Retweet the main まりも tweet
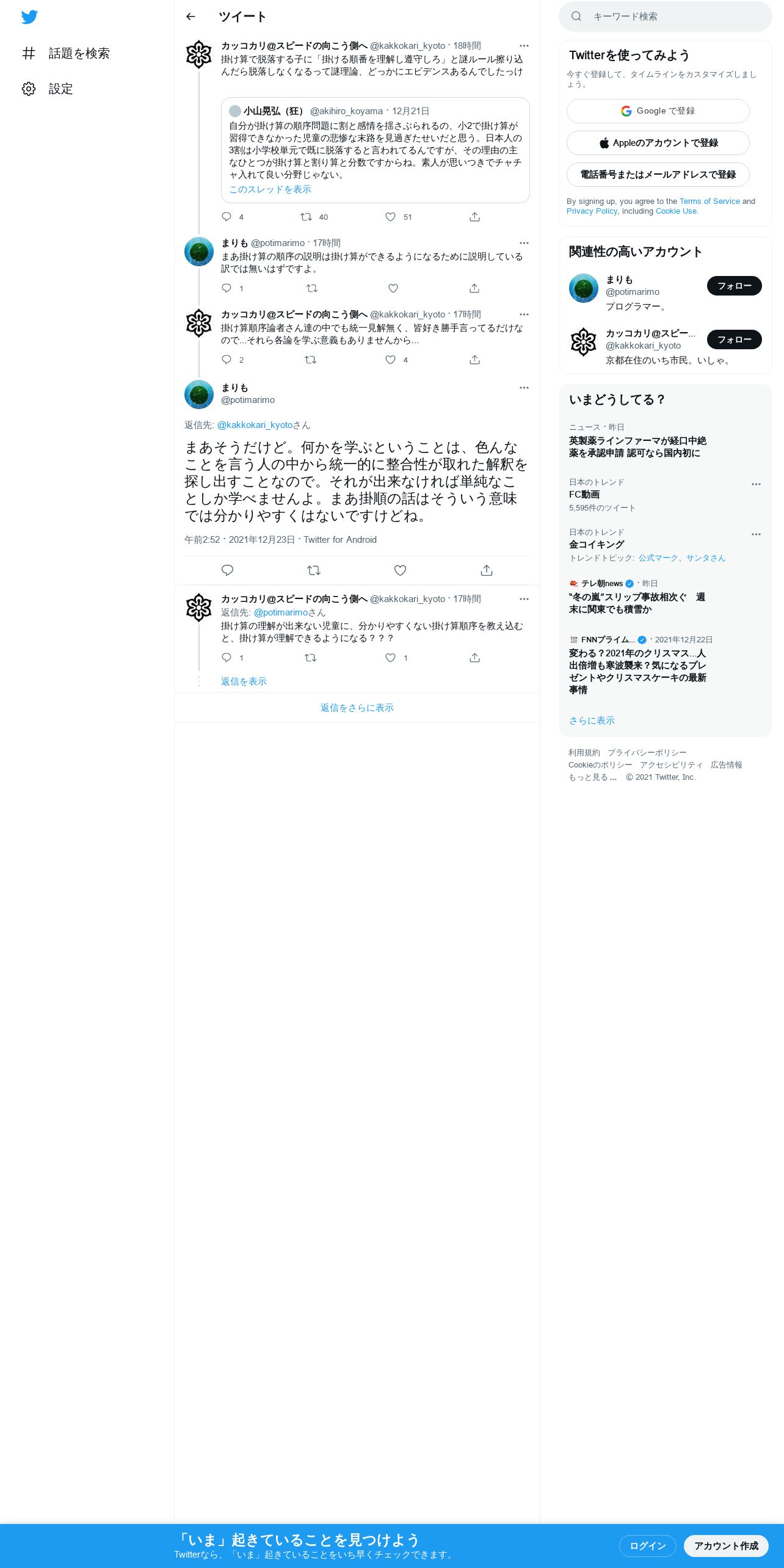This screenshot has height=1568, width=784. click(x=313, y=570)
